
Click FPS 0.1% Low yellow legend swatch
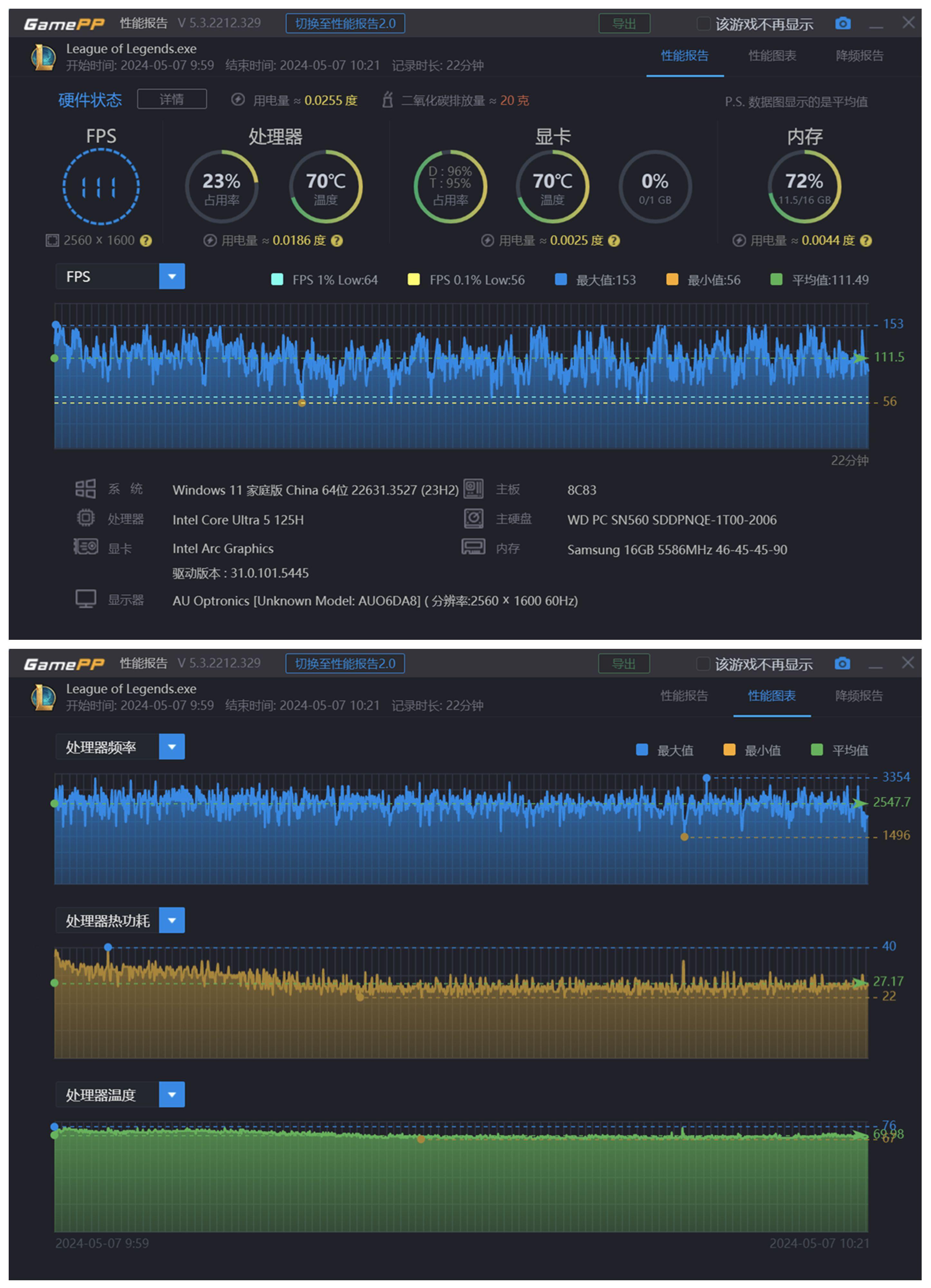pyautogui.click(x=413, y=279)
